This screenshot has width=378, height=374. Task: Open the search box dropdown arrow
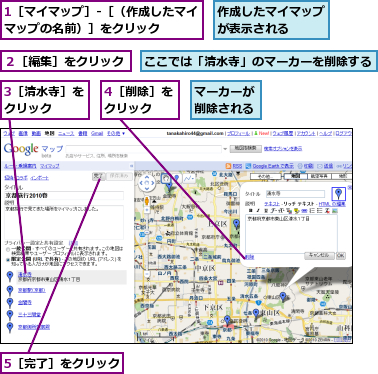[x=225, y=149]
